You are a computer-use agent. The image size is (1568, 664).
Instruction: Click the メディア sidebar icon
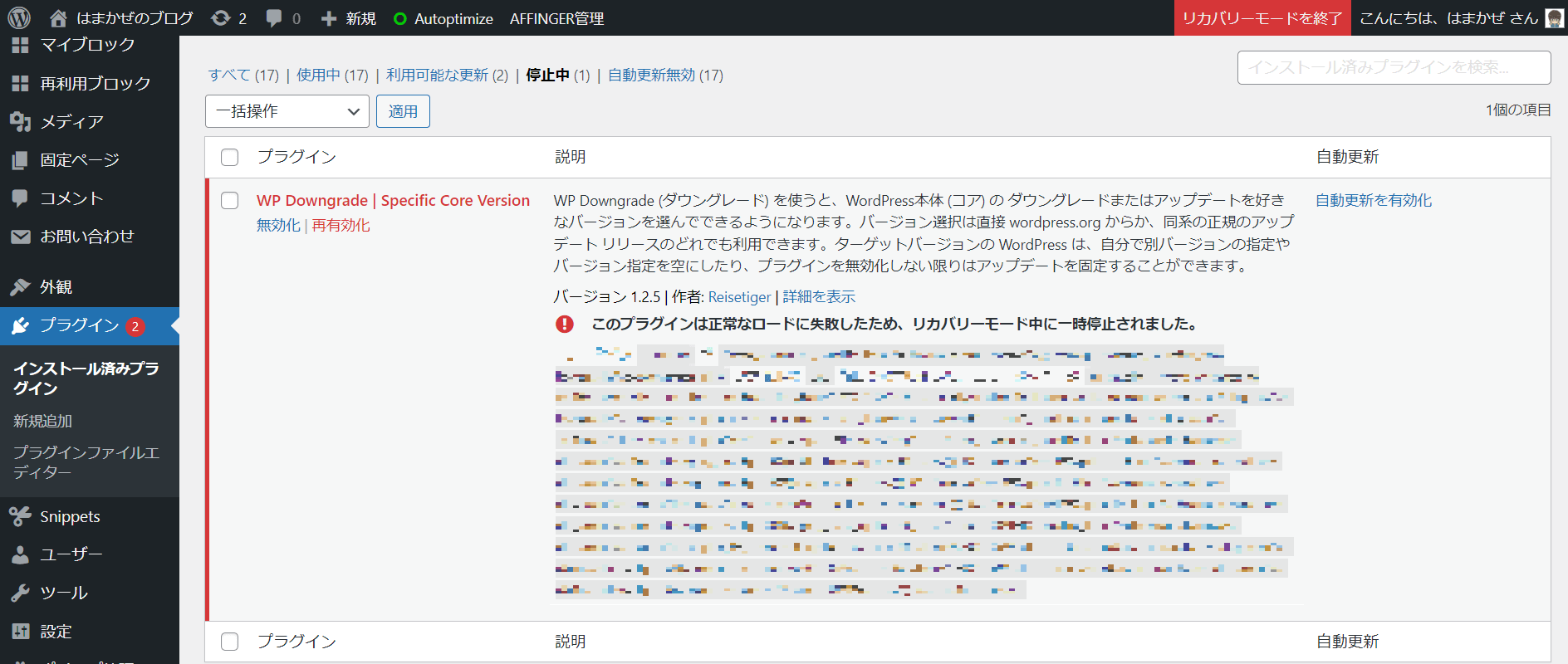tap(20, 122)
